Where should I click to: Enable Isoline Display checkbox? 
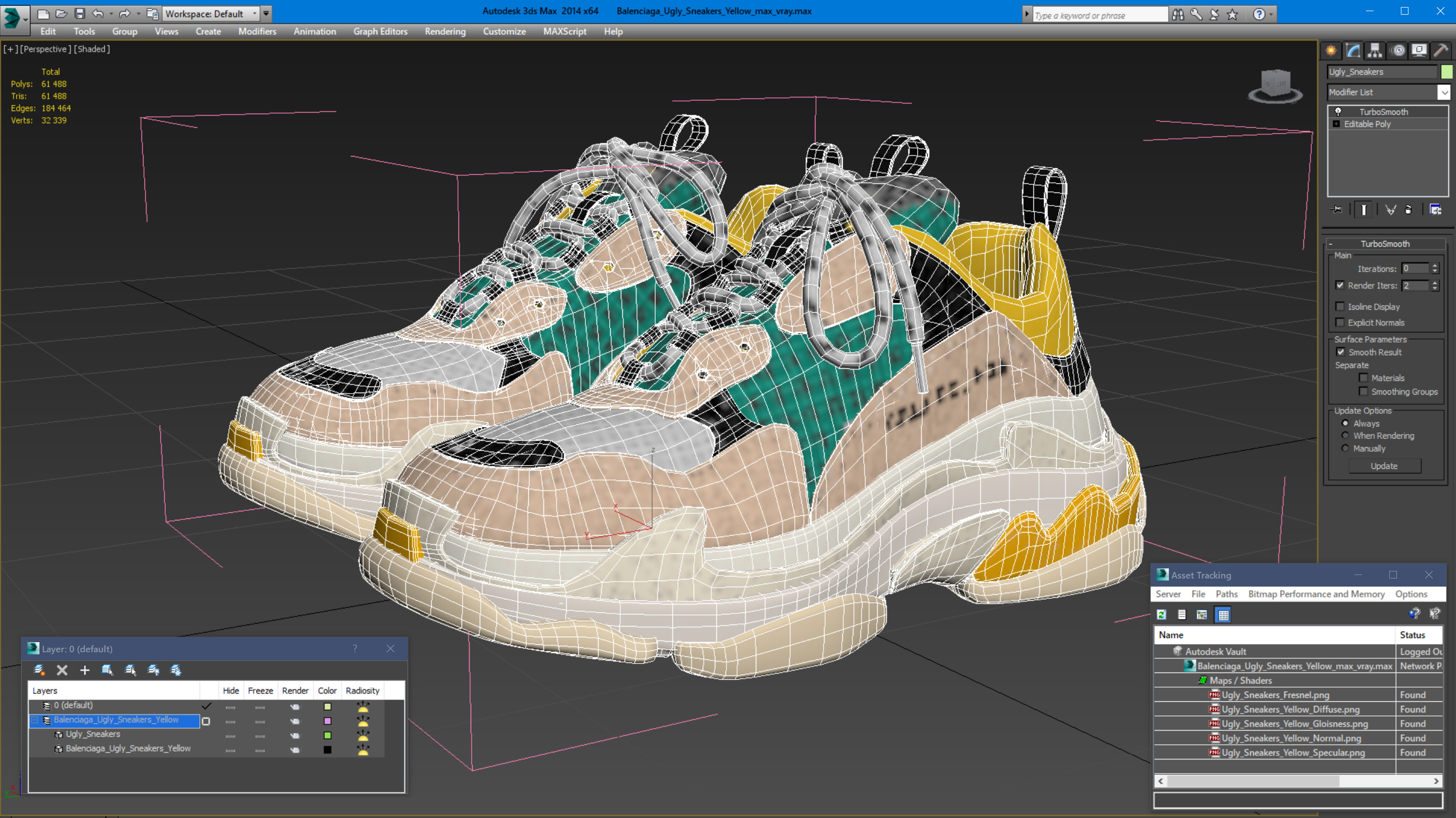[1340, 306]
